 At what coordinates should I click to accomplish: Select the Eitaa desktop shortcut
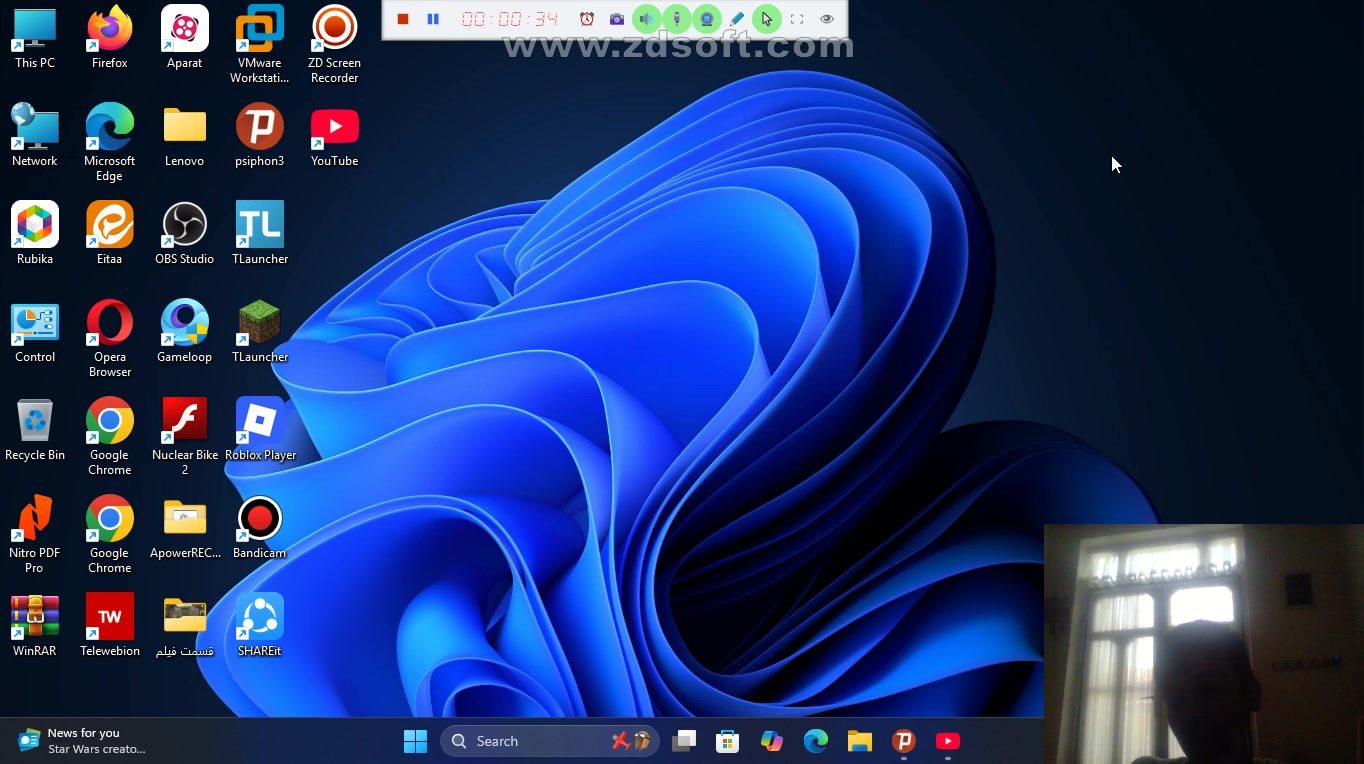pyautogui.click(x=110, y=234)
